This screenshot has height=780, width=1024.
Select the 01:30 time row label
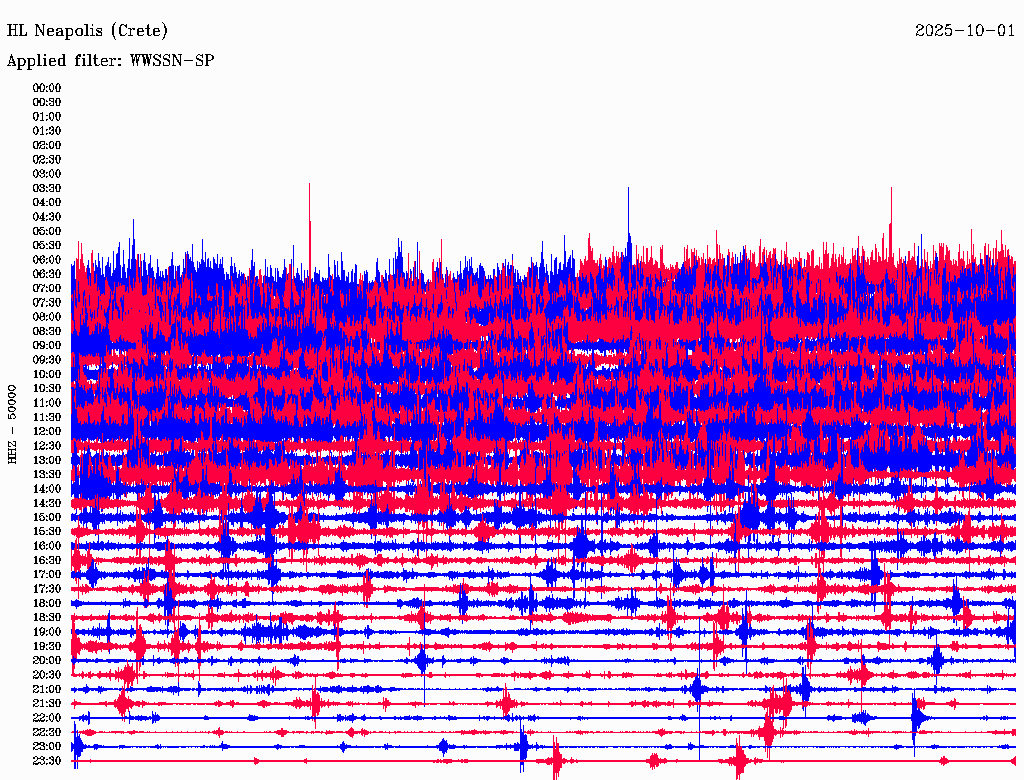point(47,131)
